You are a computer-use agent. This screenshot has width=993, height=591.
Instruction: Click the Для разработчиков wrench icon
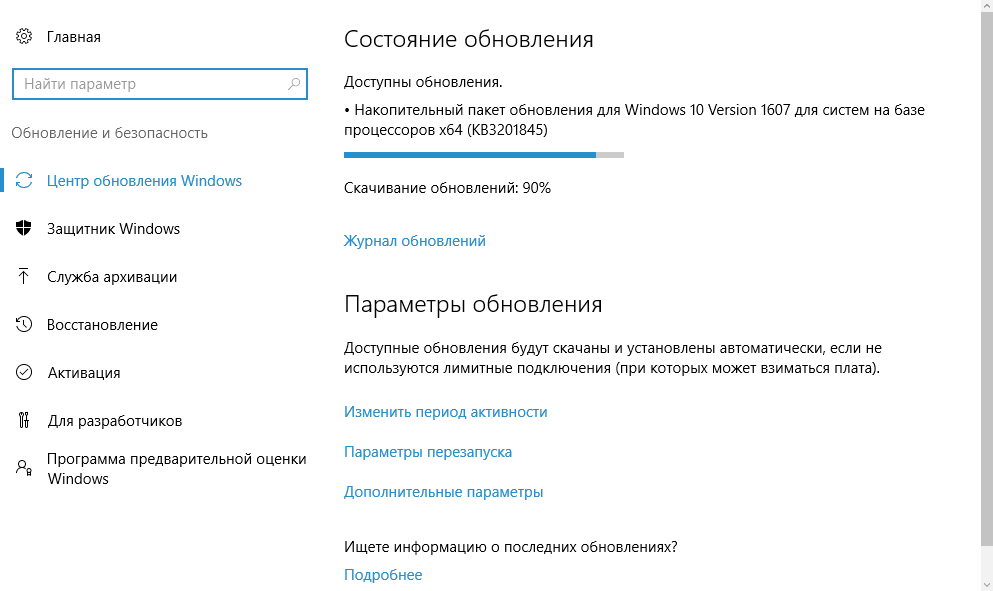tap(24, 421)
